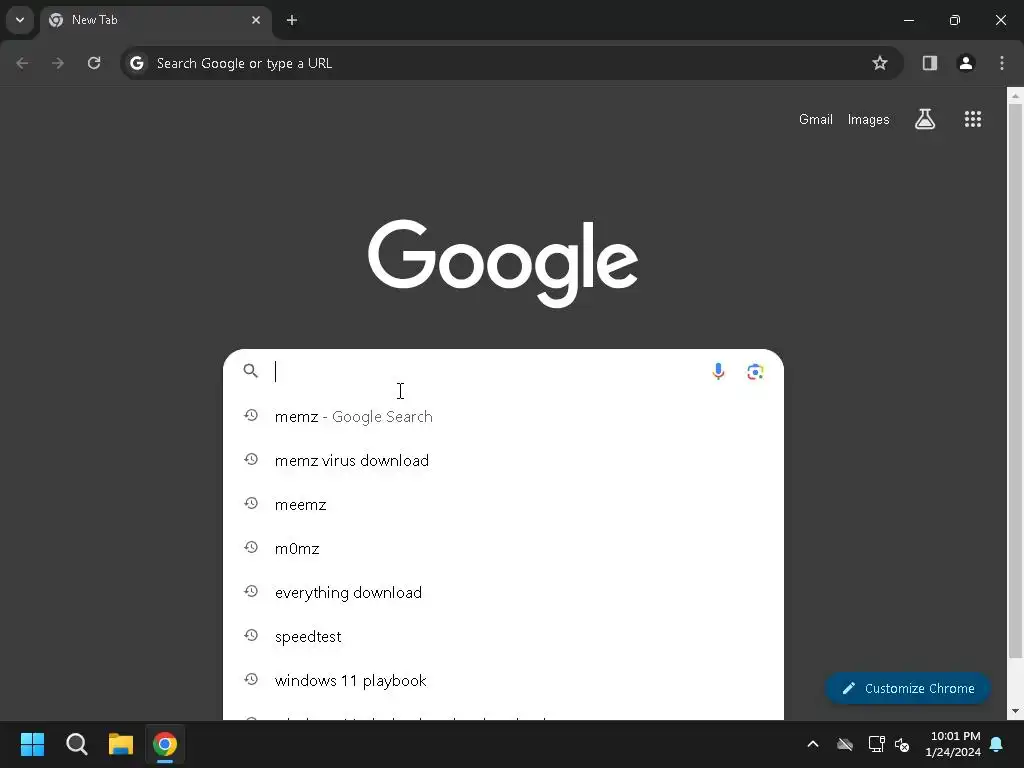Viewport: 1024px width, 768px height.
Task: Search by image with Google Lens icon
Action: (756, 372)
